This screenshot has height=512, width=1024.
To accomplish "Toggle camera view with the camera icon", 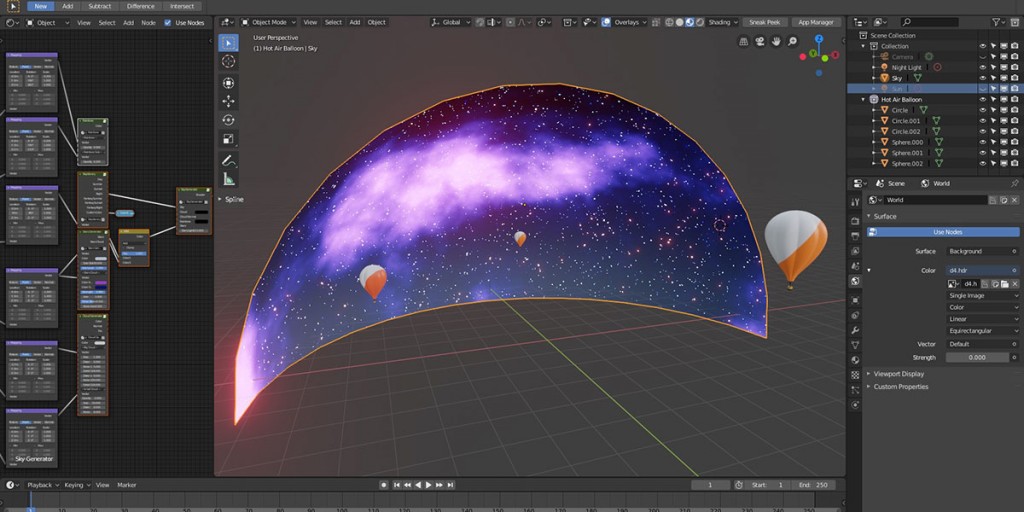I will click(x=760, y=42).
